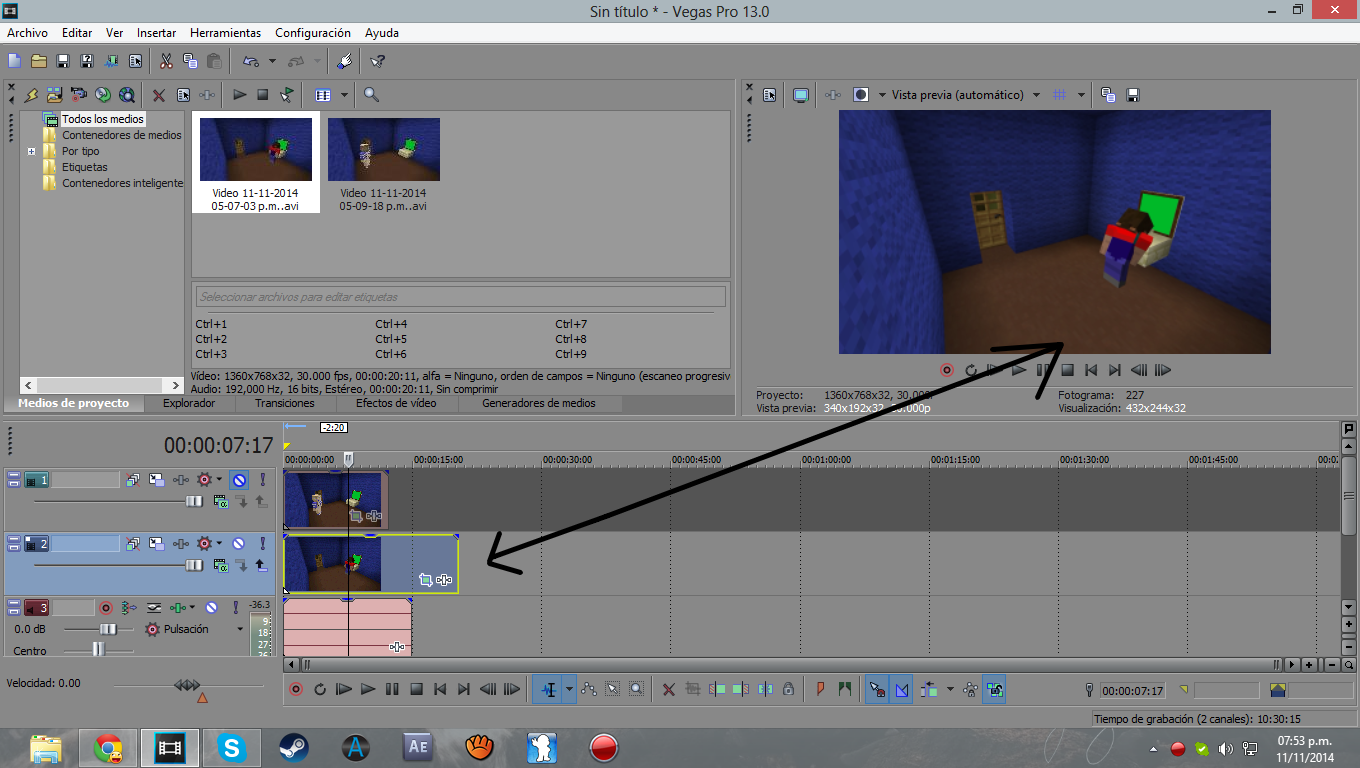Open Track FX on video track 2
This screenshot has width=1360, height=768.
pyautogui.click(x=181, y=544)
